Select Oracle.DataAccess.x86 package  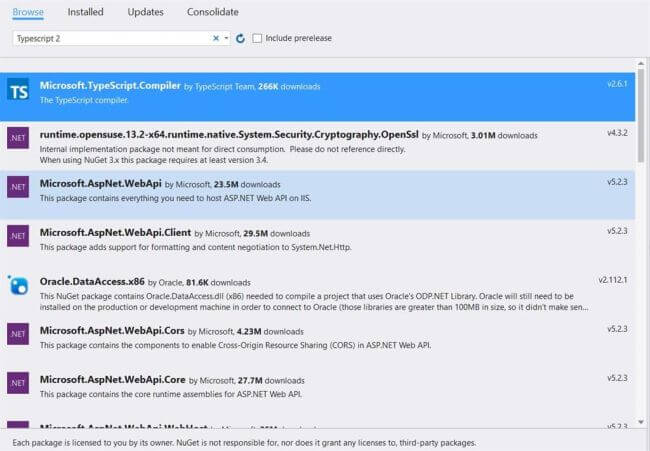(318, 293)
